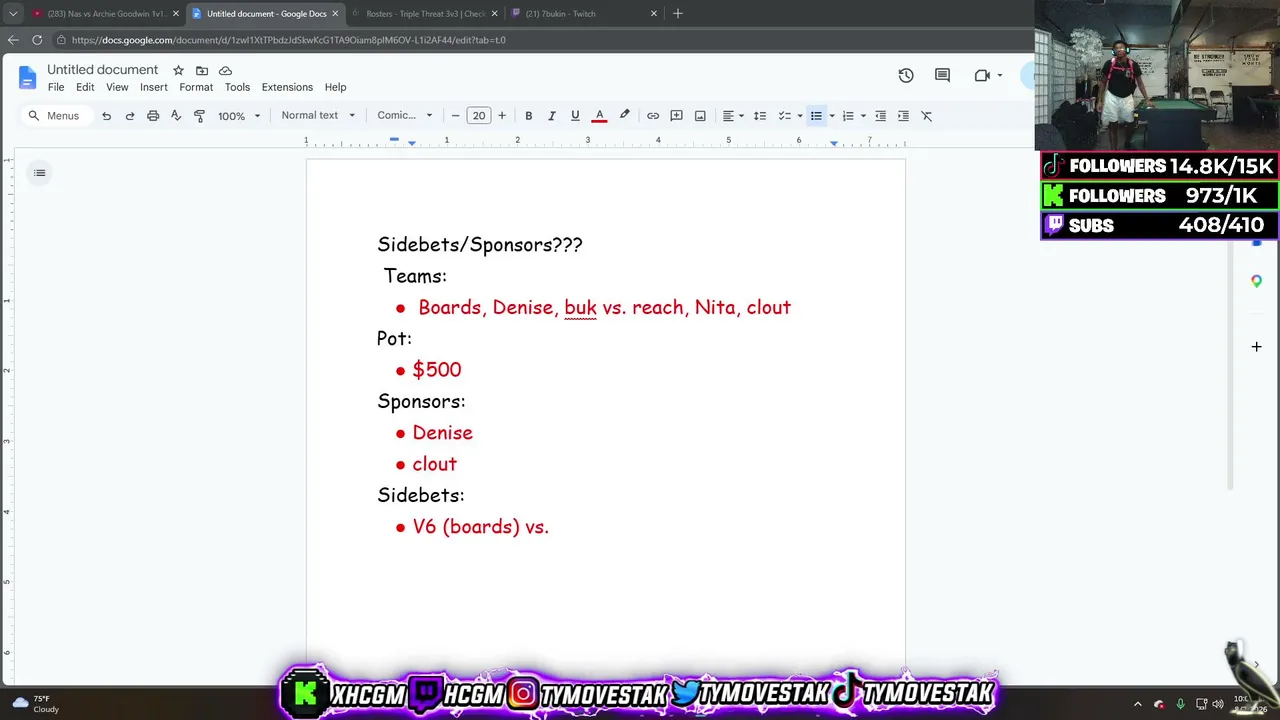Click the Google Docs home logo

point(27,77)
